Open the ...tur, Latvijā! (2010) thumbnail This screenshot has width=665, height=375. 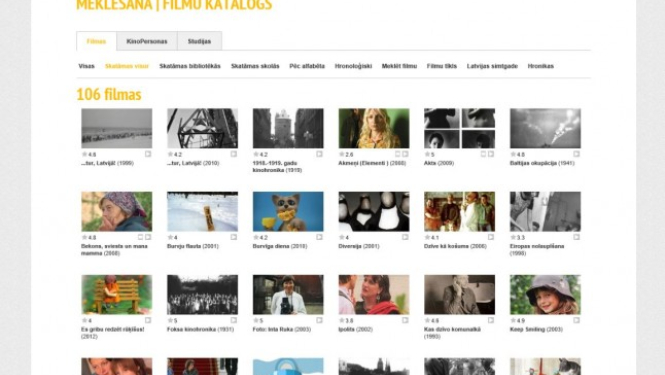tap(202, 128)
